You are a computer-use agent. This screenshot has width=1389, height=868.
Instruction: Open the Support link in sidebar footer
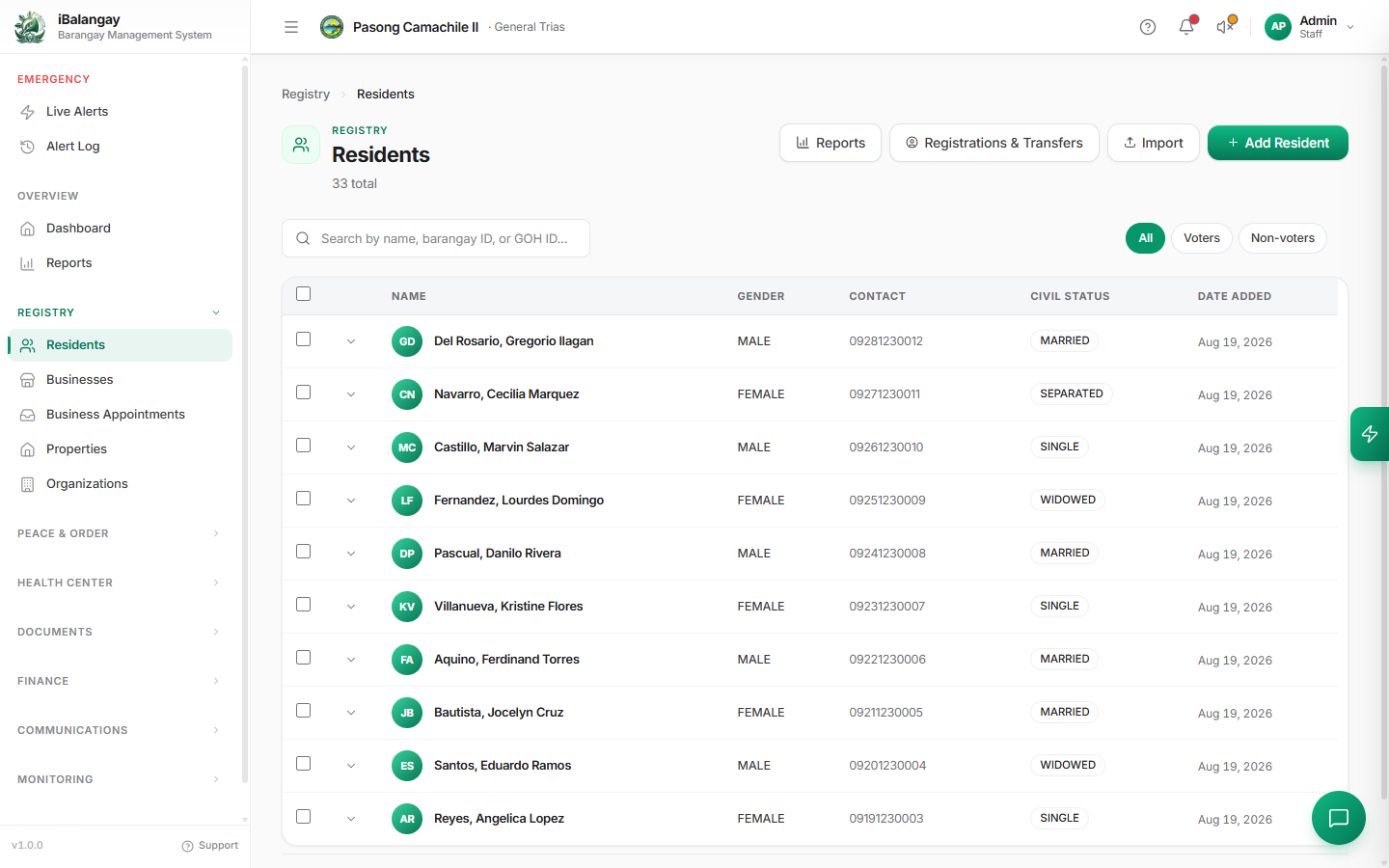coord(210,846)
